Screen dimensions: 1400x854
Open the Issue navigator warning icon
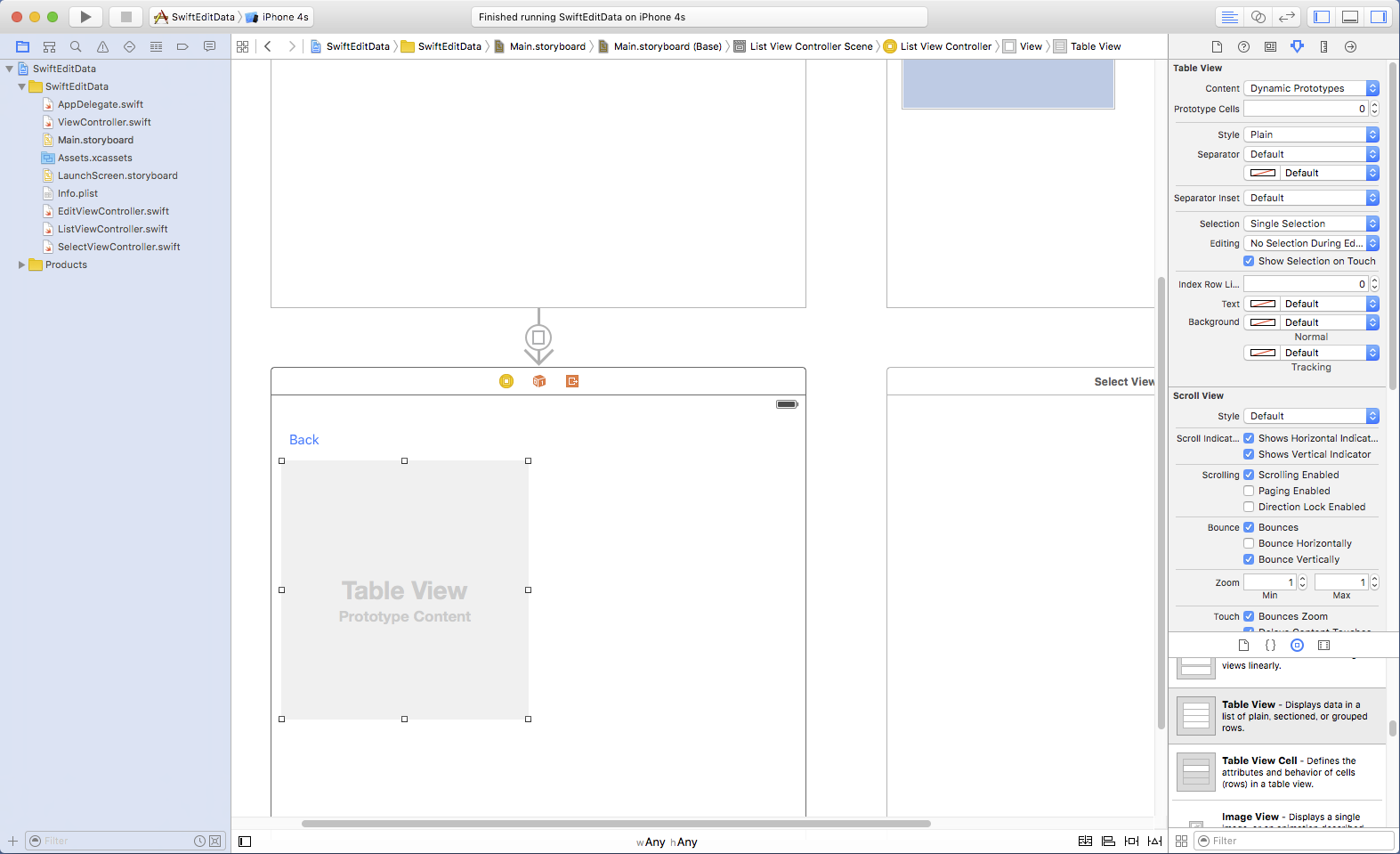(102, 46)
